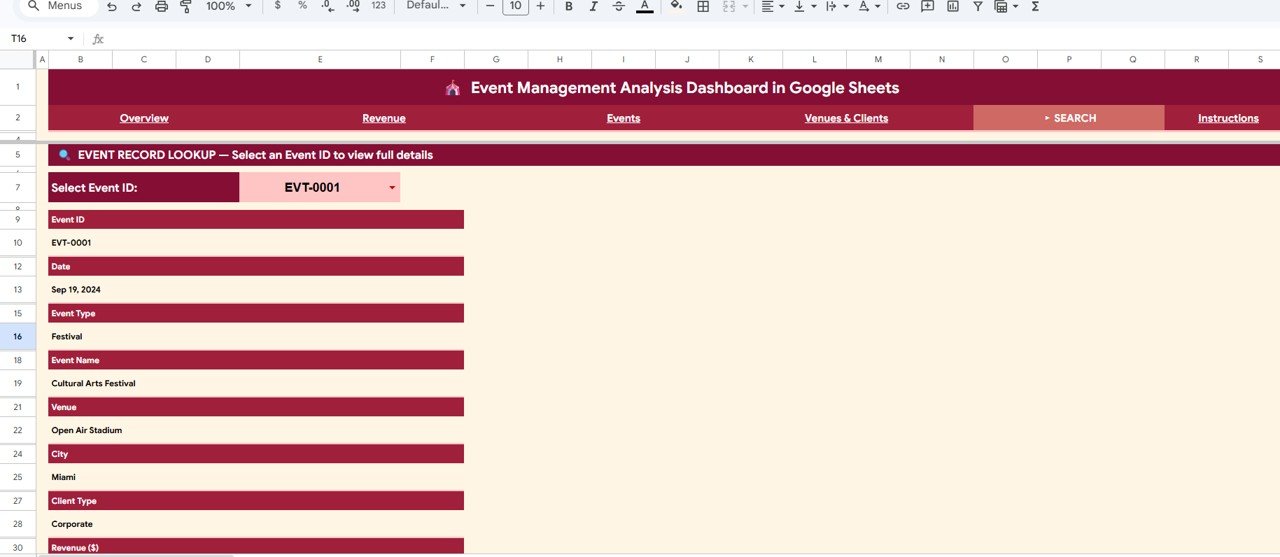The width and height of the screenshot is (1280, 557).
Task: Click the 'Open Air Stadium' cell
Action: tap(256, 430)
